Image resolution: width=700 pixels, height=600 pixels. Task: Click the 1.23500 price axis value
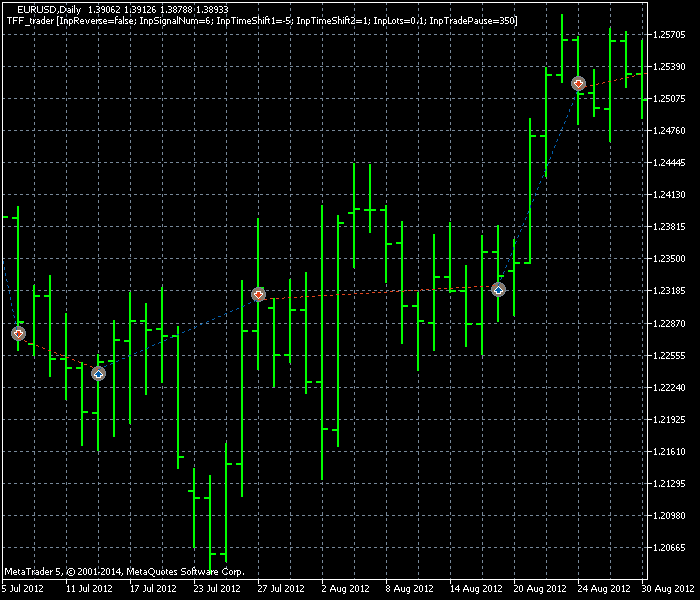pyautogui.click(x=669, y=259)
